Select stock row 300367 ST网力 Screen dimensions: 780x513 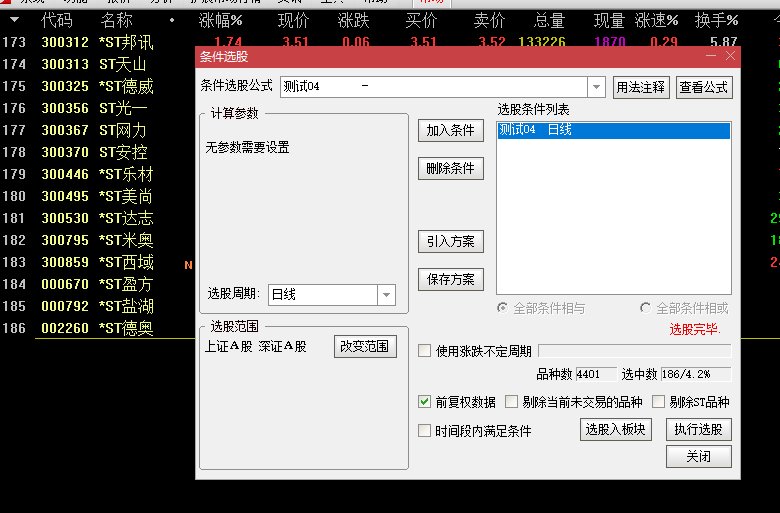tap(98, 130)
